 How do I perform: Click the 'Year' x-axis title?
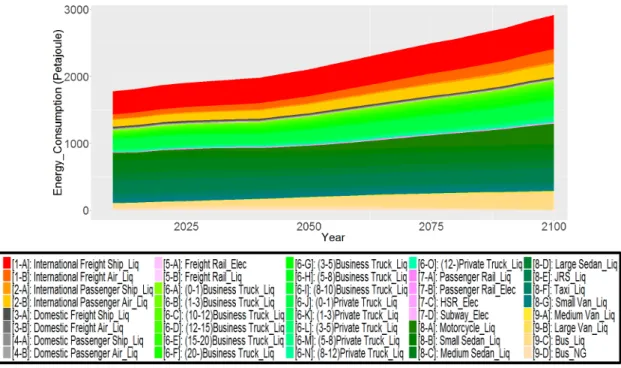pyautogui.click(x=333, y=237)
